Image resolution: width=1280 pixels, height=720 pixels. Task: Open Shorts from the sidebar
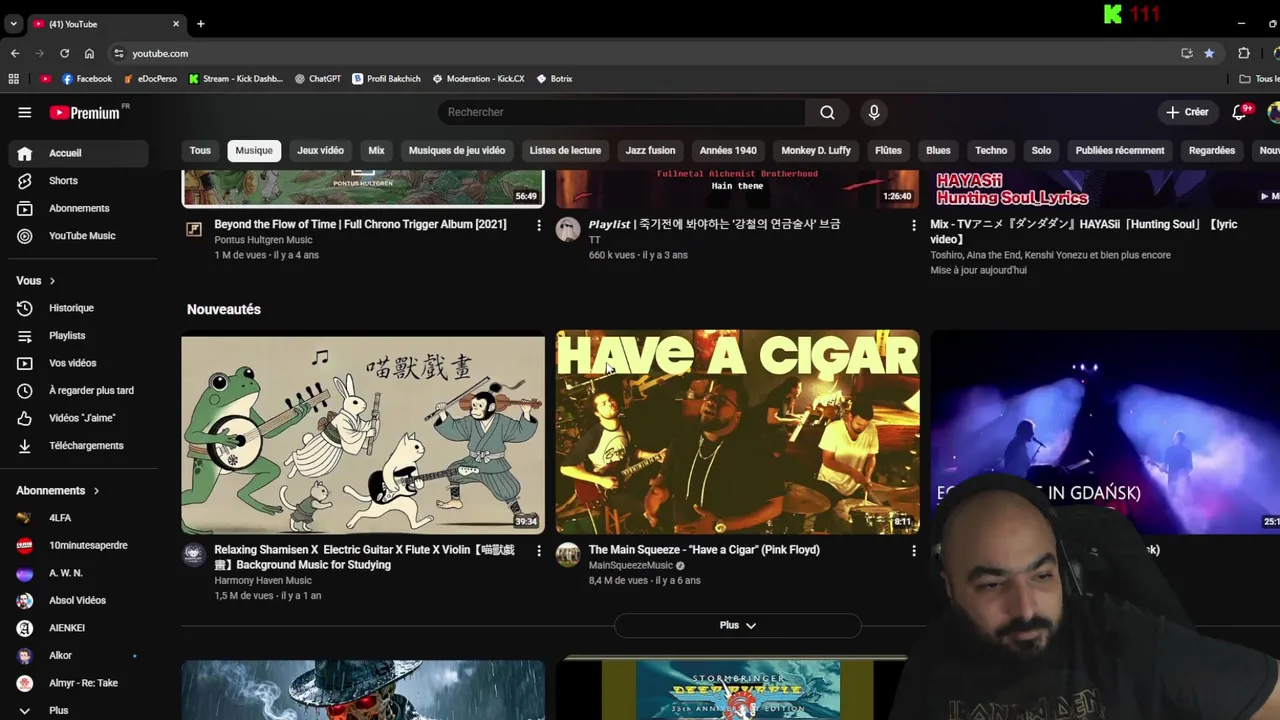click(x=78, y=181)
